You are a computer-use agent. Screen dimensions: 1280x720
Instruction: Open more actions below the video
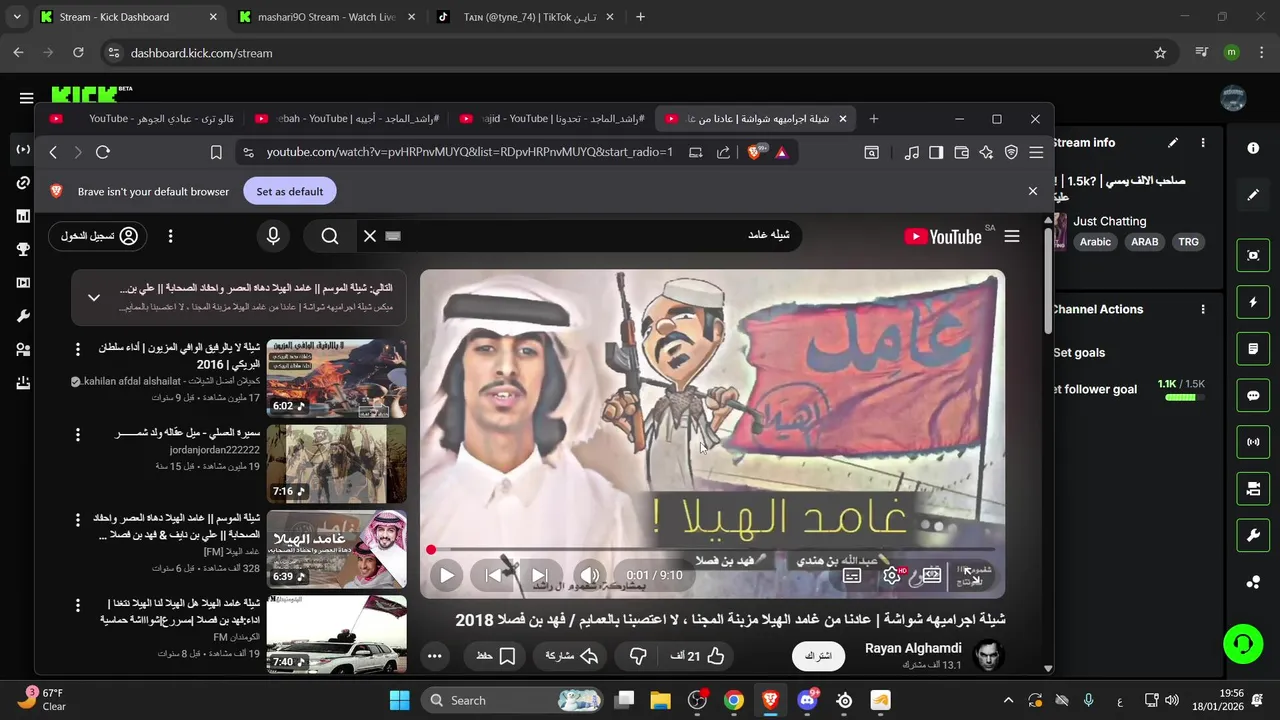(434, 656)
